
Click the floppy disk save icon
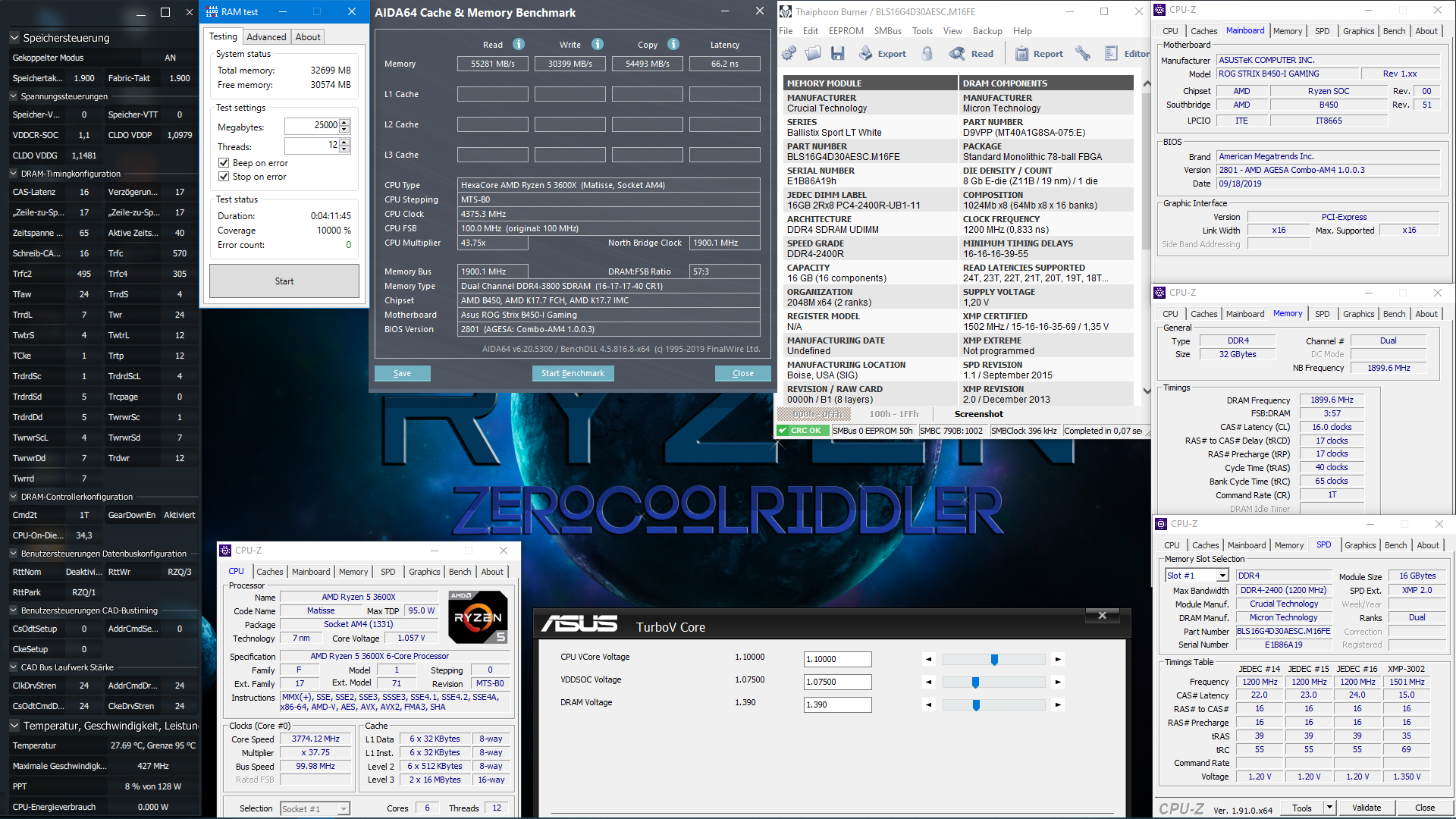tap(837, 53)
